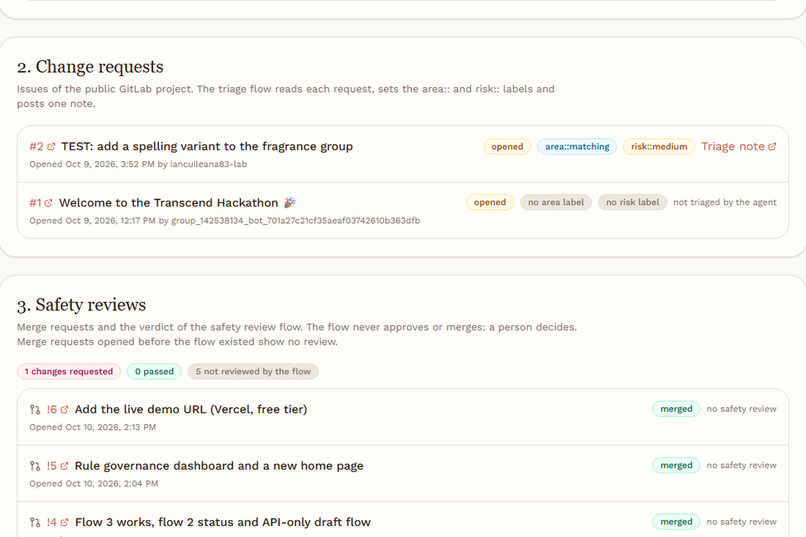The image size is (806, 537).
Task: Click the opened badge on issue #2
Action: coord(507,146)
